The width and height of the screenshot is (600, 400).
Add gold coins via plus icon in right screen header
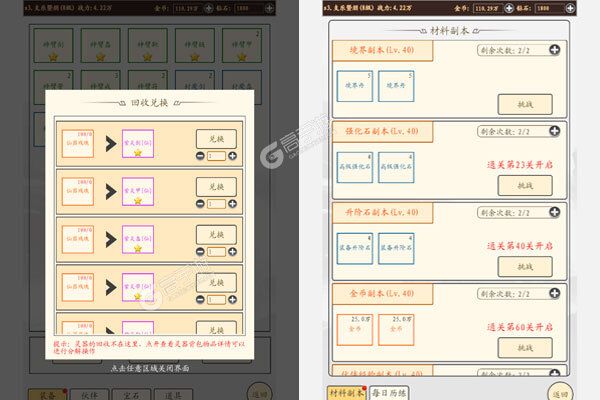point(509,8)
